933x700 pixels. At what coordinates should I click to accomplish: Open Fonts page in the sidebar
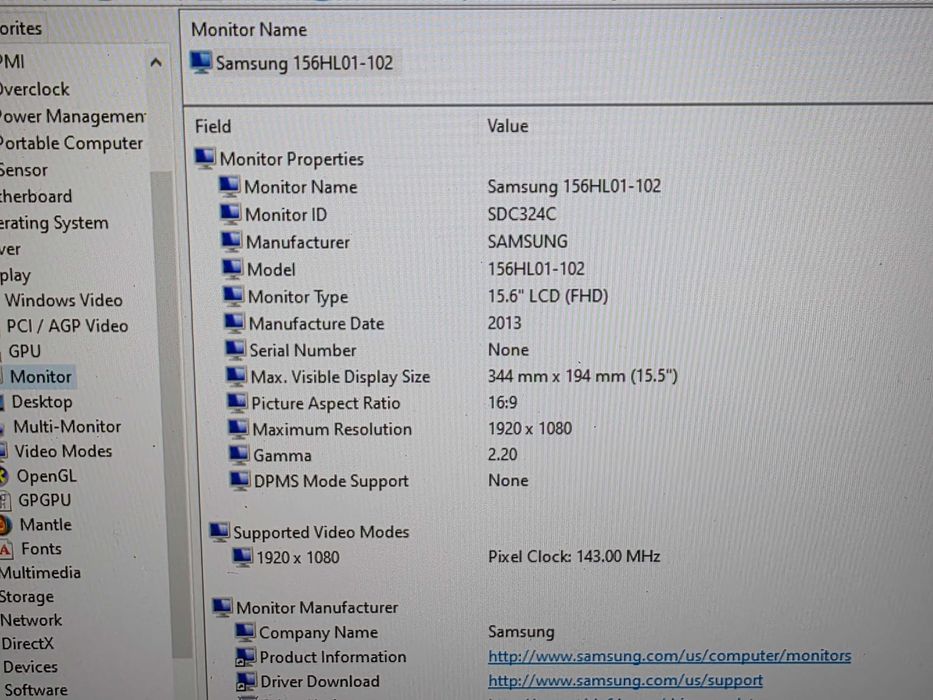point(41,548)
